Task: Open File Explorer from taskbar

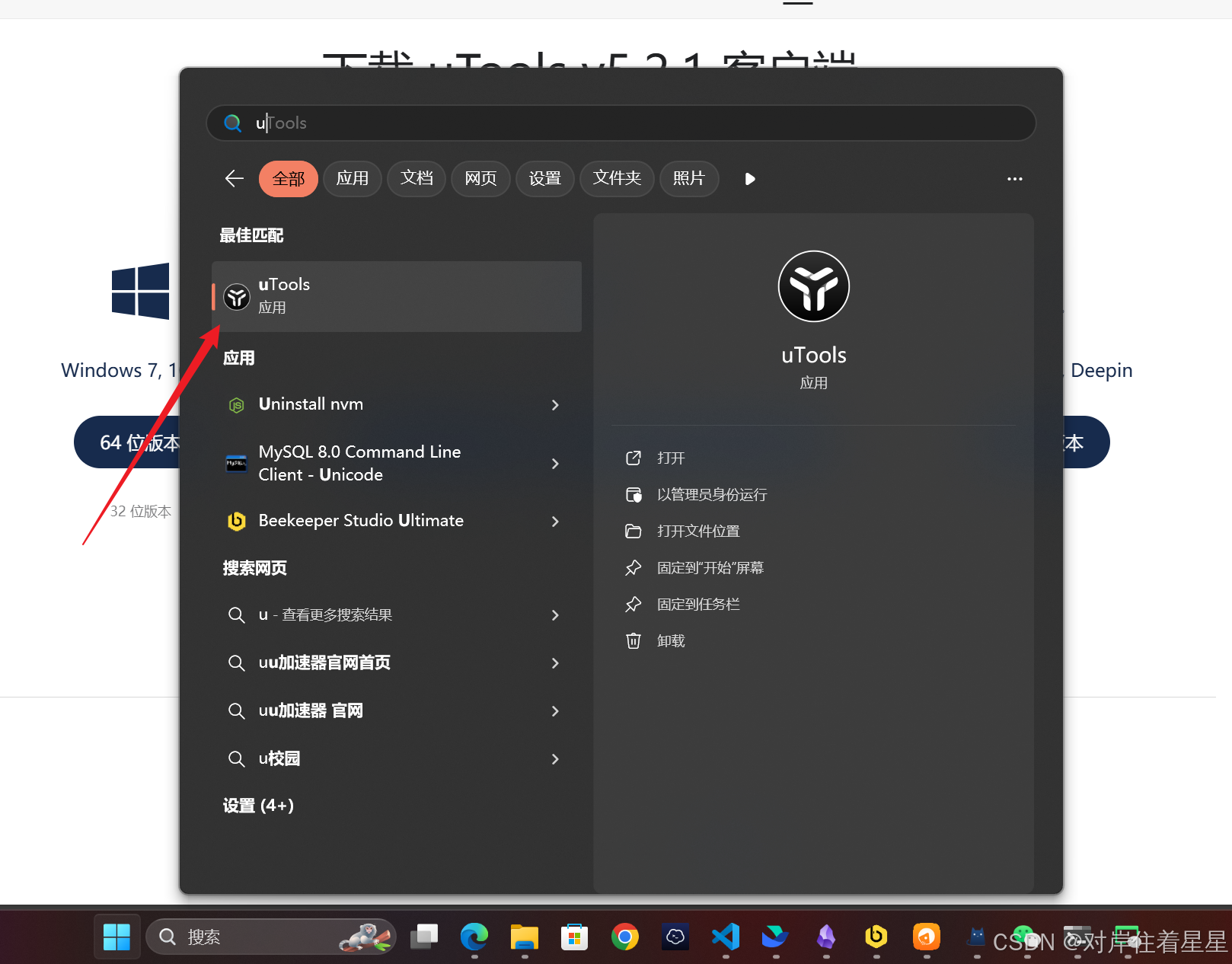Action: (525, 937)
